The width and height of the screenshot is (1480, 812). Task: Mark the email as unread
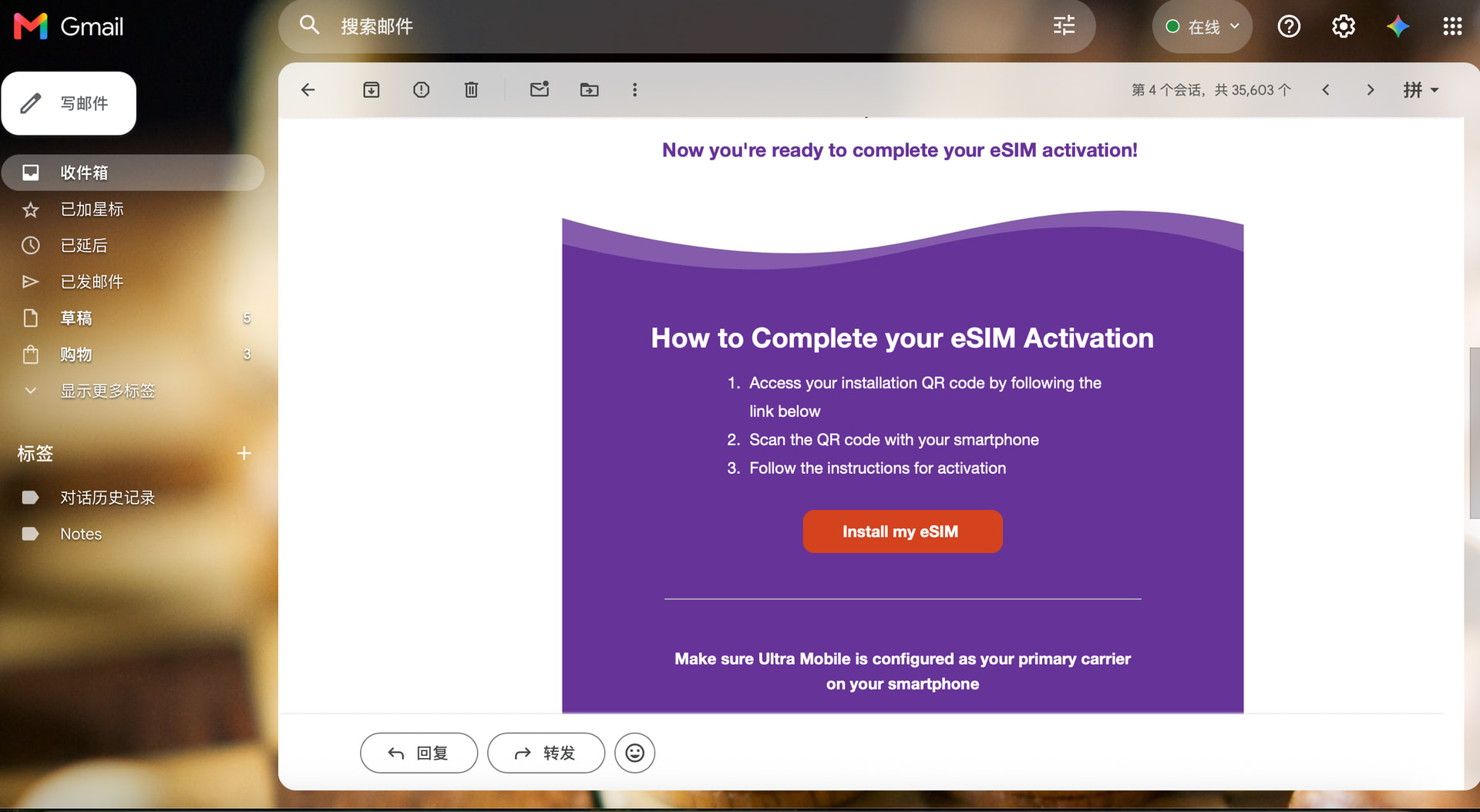[540, 89]
